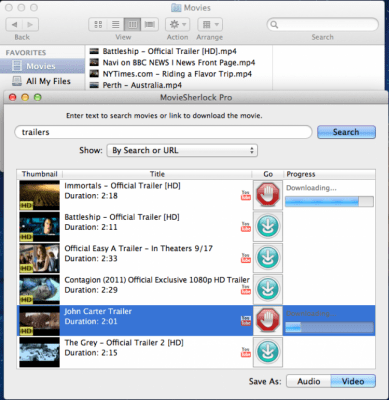Image resolution: width=389 pixels, height=400 pixels.
Task: Switch Finder to icon view
Action: [98, 24]
